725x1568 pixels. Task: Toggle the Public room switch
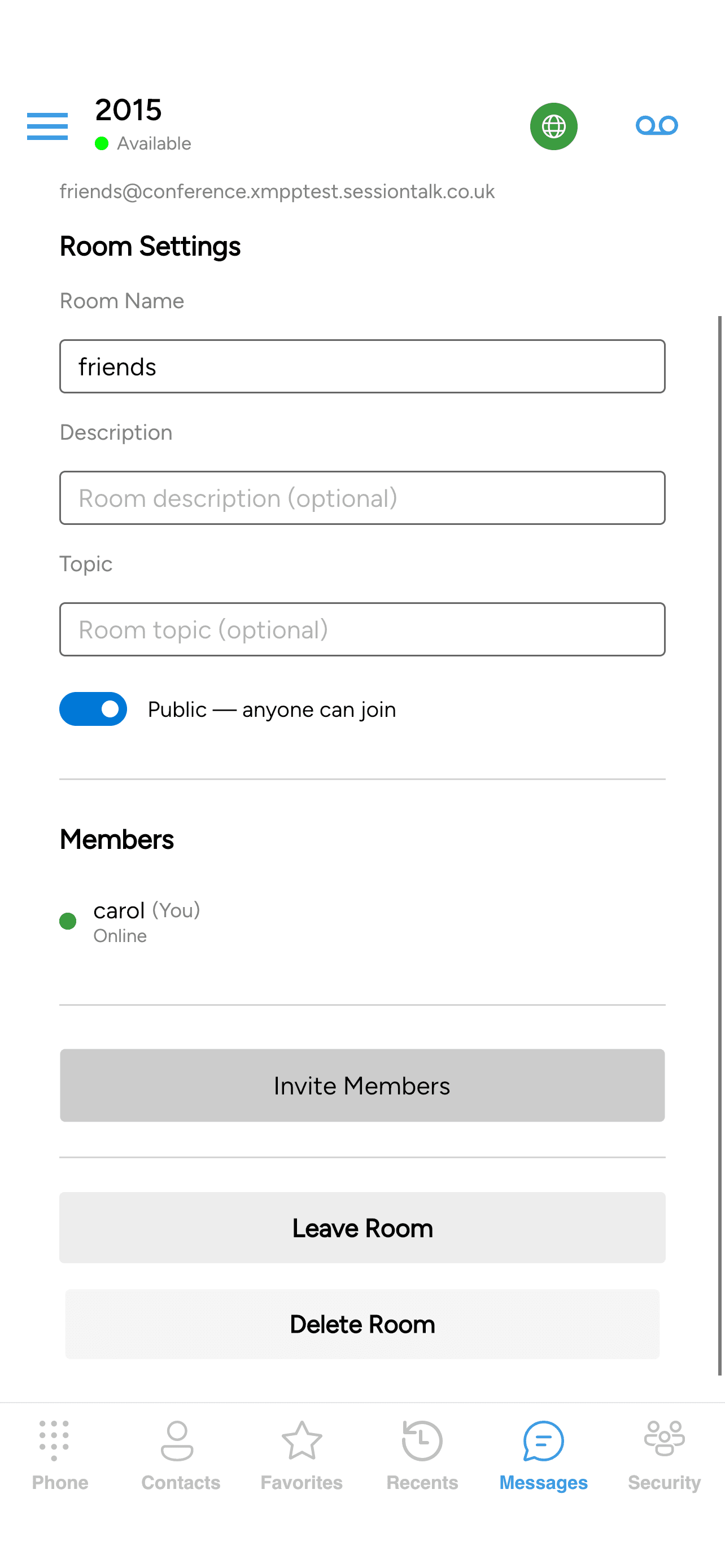point(93,708)
